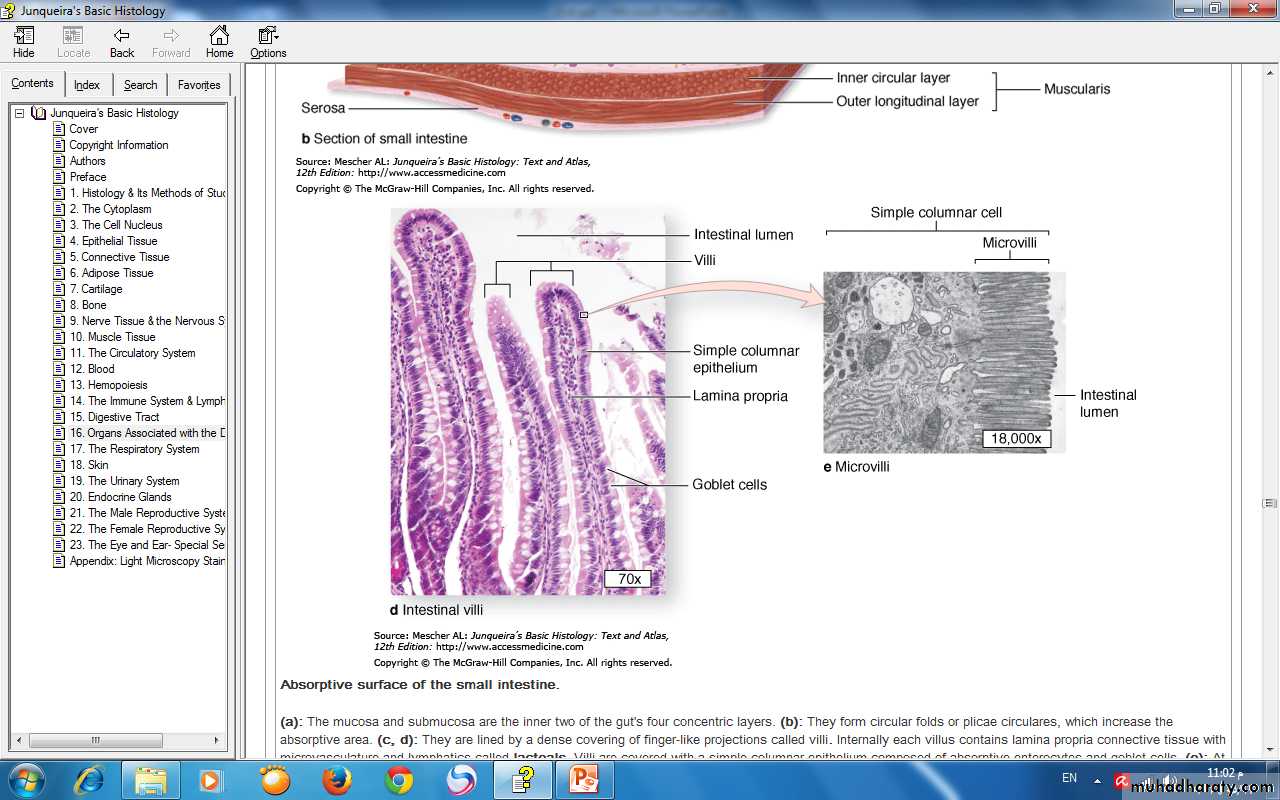
Task: Open PowerPoint from the taskbar
Action: point(583,780)
